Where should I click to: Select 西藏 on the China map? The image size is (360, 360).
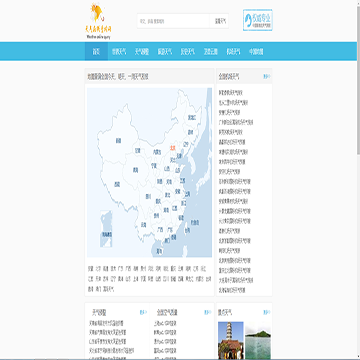tap(117, 184)
